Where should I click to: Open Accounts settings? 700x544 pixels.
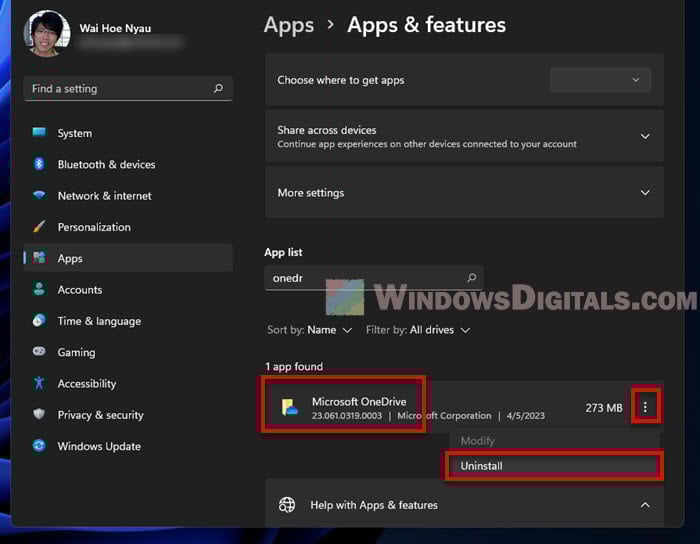click(x=128, y=289)
